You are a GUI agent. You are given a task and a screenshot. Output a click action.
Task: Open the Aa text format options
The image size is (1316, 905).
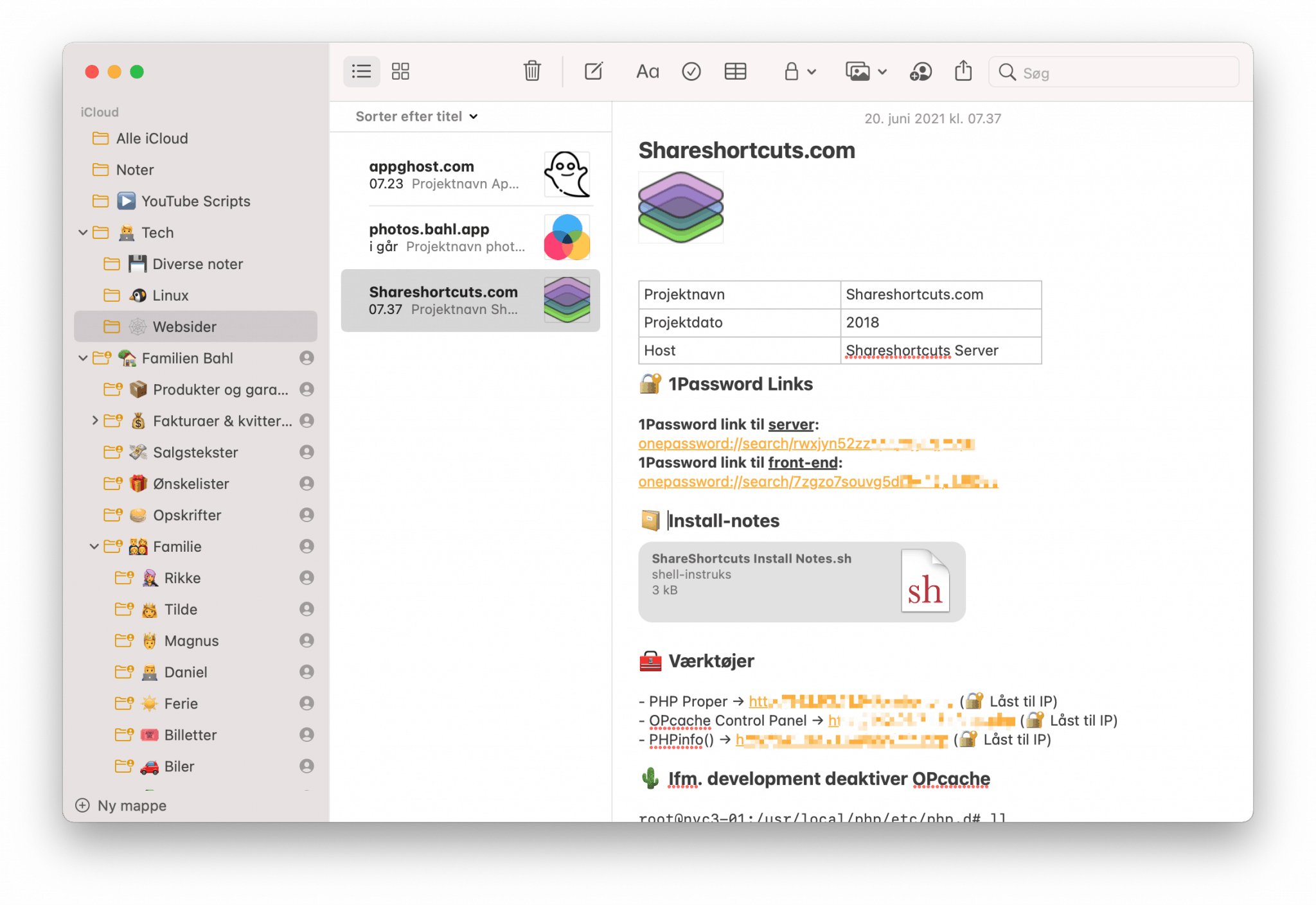[x=647, y=72]
